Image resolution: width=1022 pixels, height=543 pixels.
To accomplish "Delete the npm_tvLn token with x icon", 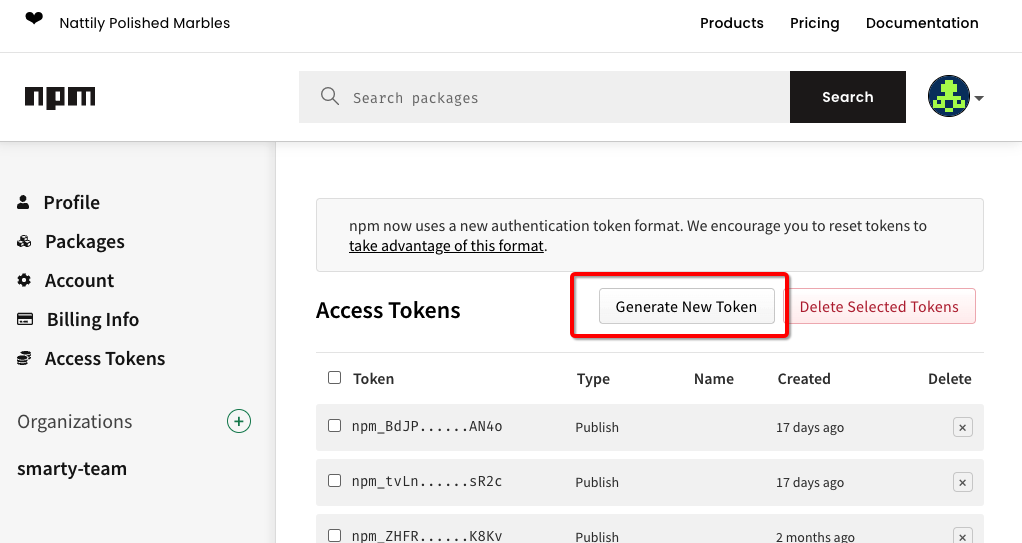I will pyautogui.click(x=962, y=482).
